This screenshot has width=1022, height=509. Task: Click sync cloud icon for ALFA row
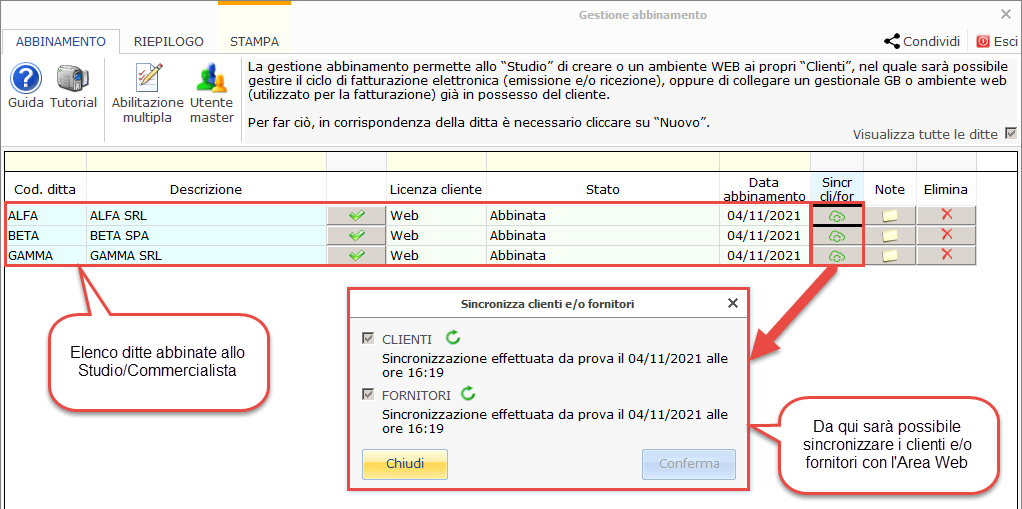coord(837,215)
